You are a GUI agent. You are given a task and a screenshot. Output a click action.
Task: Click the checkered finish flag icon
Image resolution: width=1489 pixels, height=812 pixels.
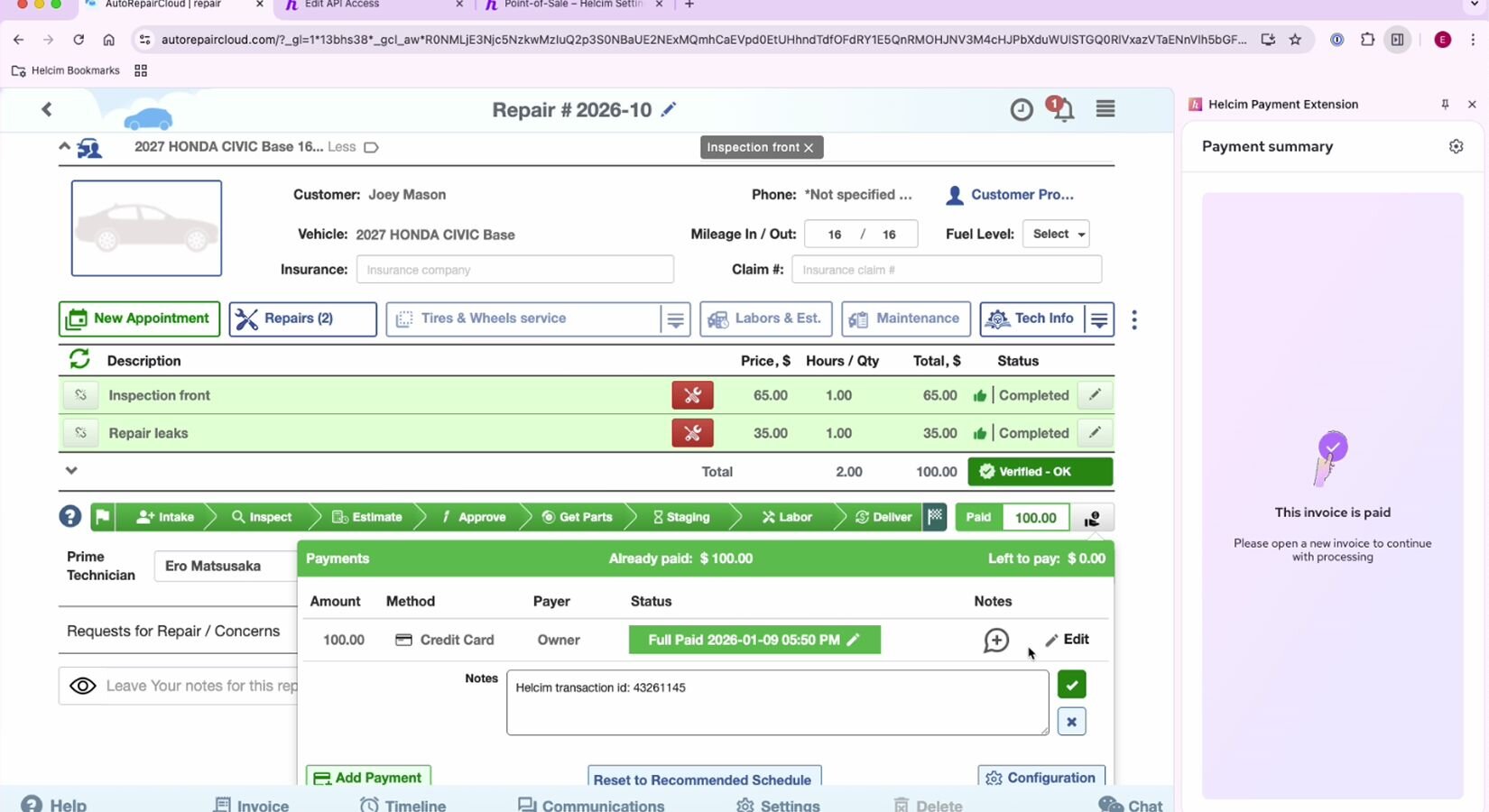point(935,517)
